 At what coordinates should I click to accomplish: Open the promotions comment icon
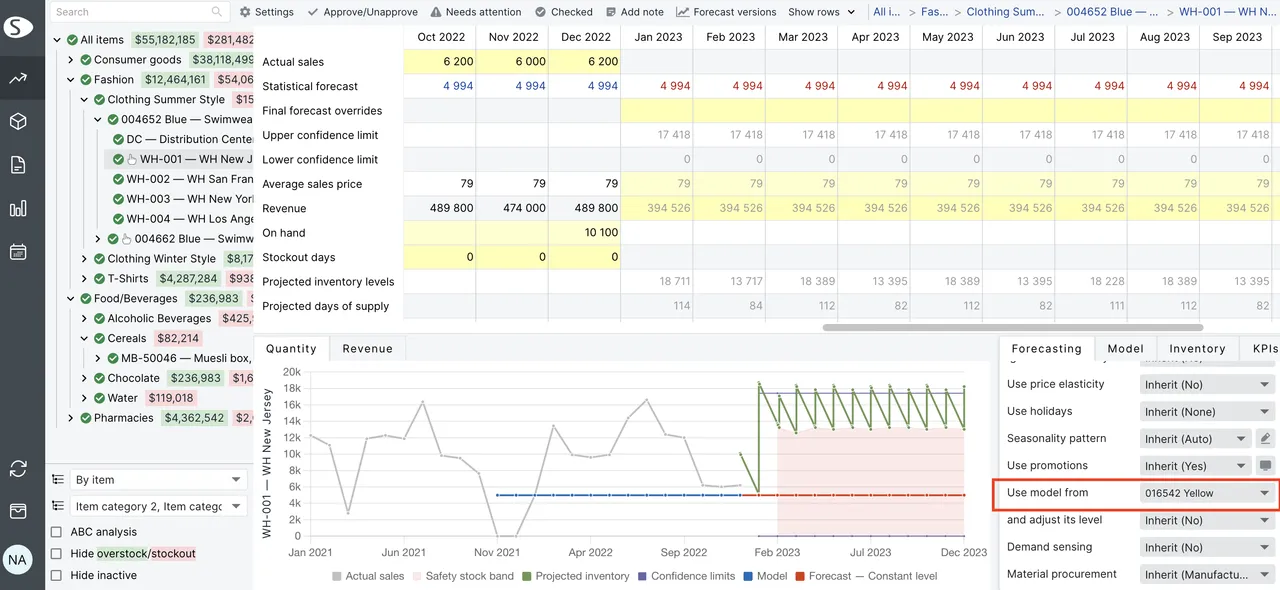click(1265, 465)
